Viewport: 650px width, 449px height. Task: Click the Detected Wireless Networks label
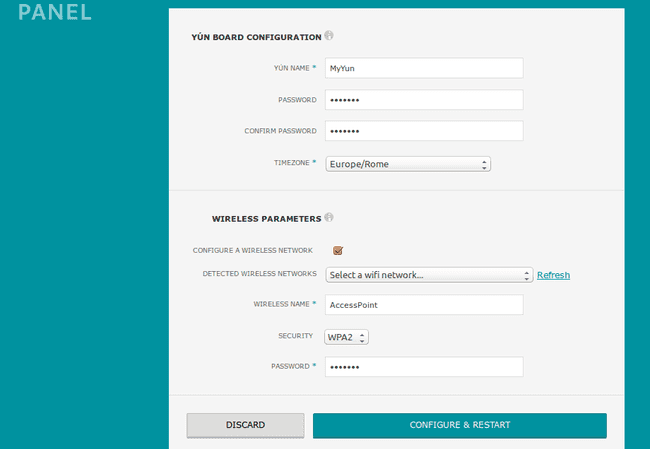[259, 274]
